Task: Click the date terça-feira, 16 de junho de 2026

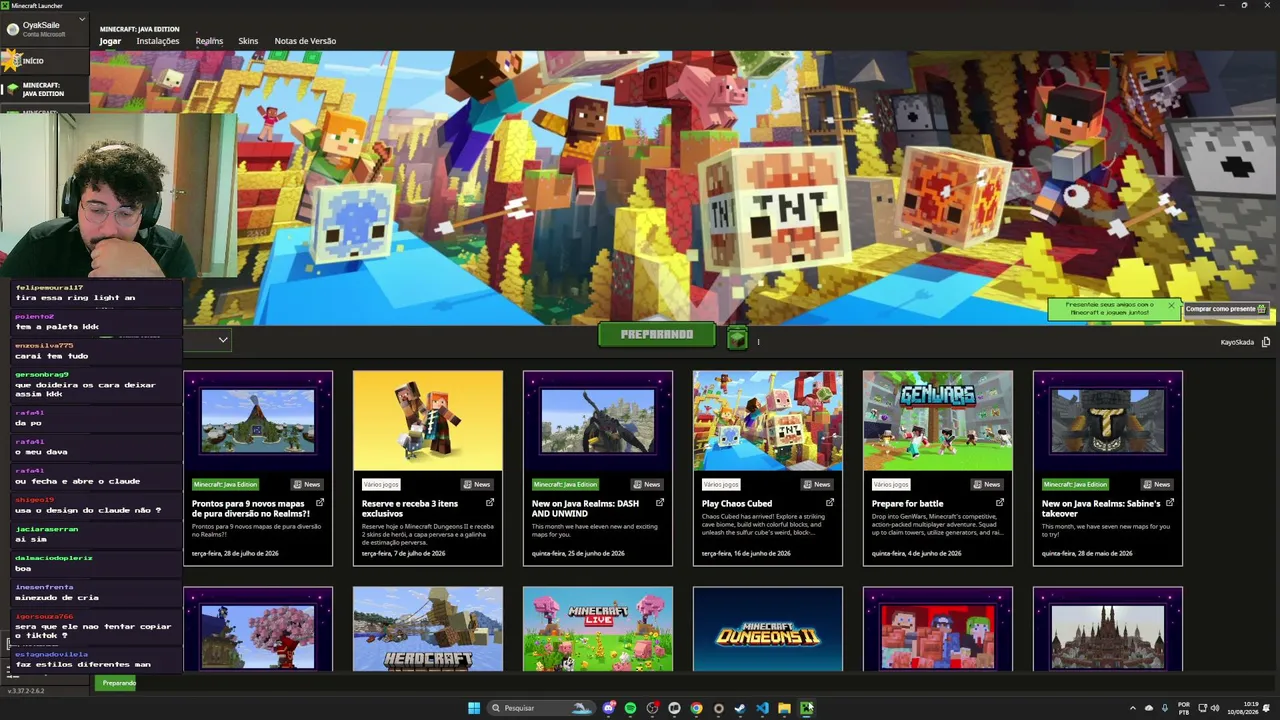Action: point(746,553)
